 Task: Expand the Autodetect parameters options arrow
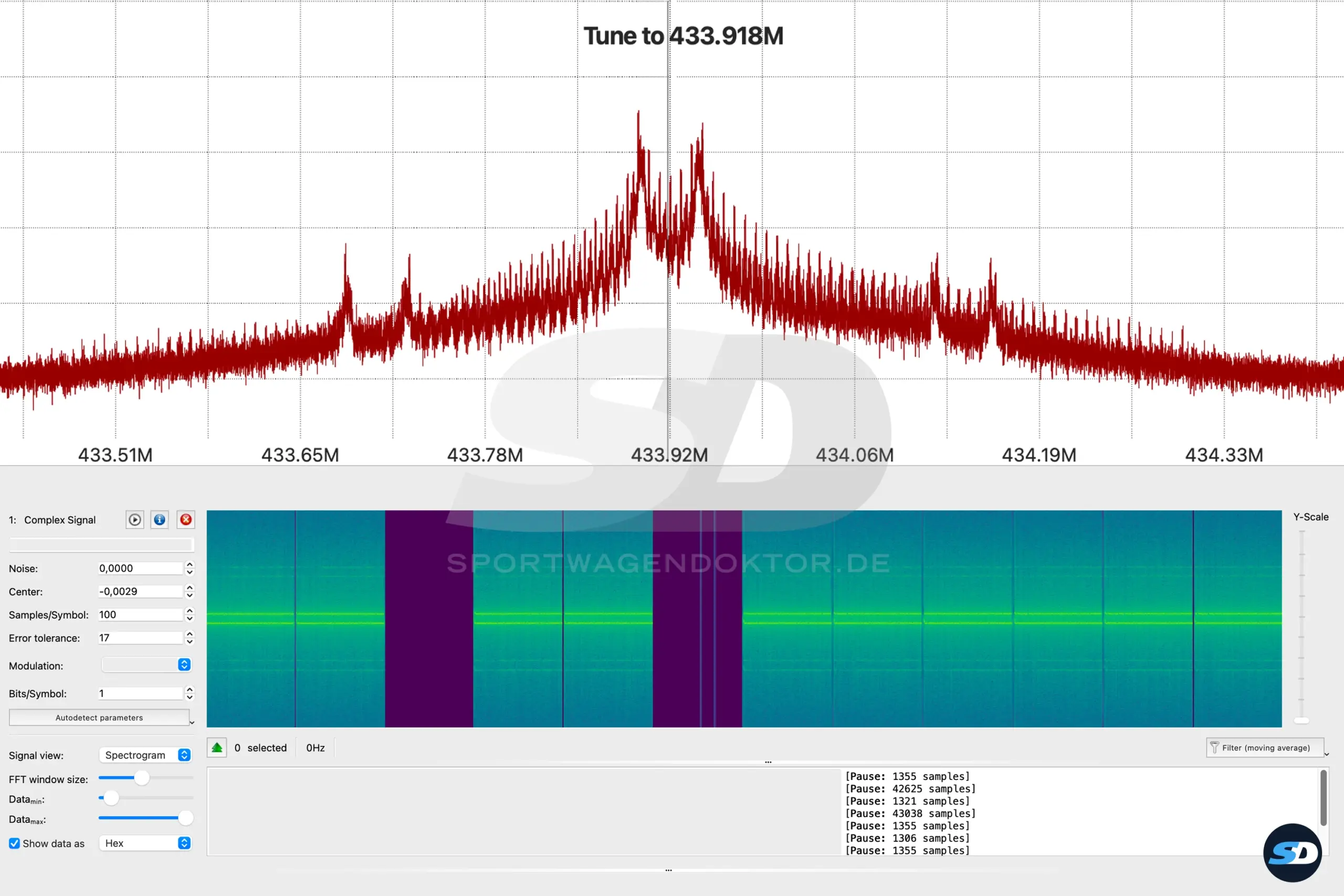[192, 723]
